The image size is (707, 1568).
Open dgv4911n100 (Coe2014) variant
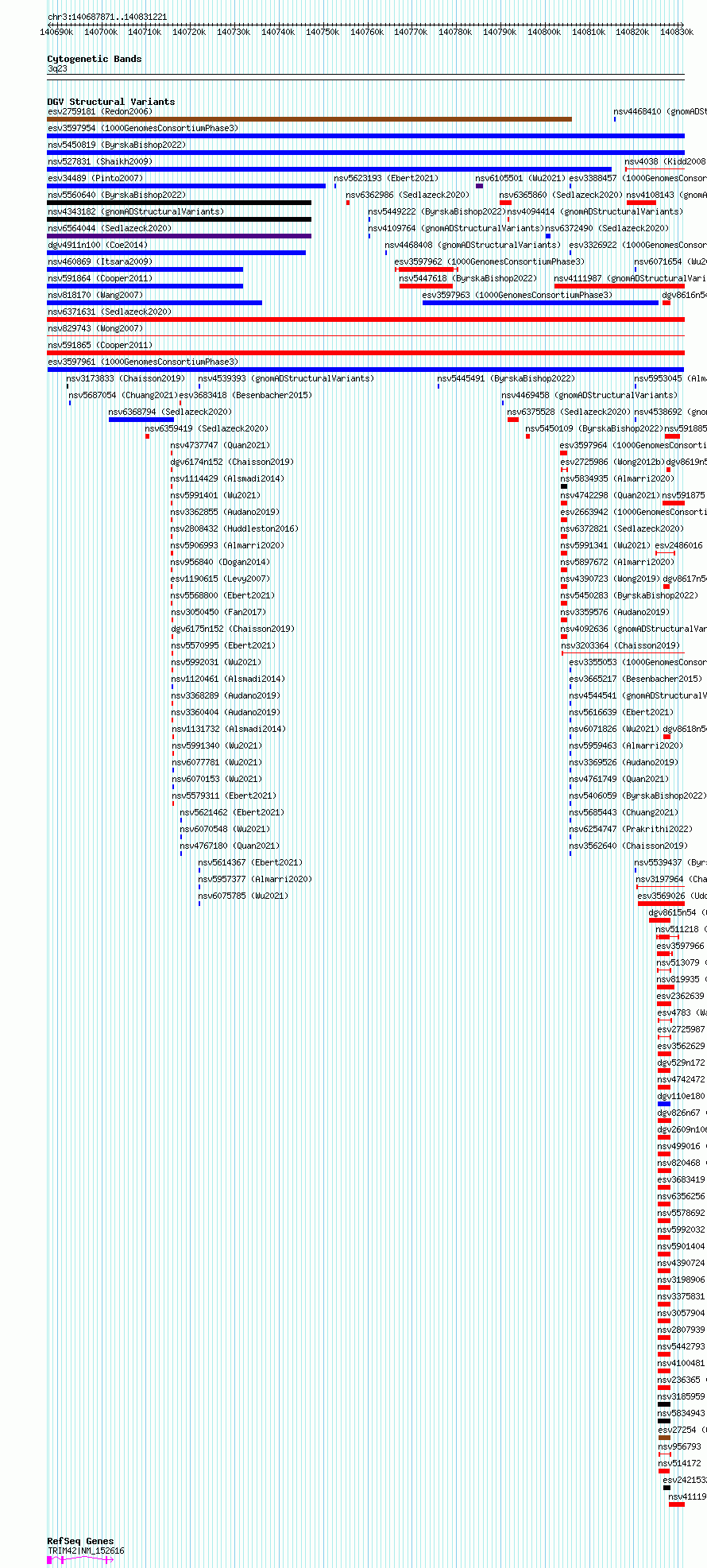[98, 246]
